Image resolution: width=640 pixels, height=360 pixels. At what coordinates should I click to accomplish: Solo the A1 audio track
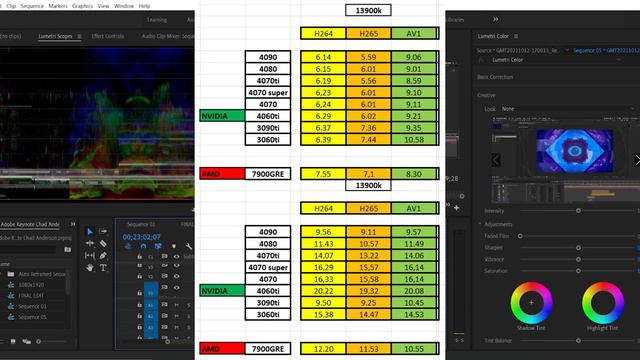(189, 305)
